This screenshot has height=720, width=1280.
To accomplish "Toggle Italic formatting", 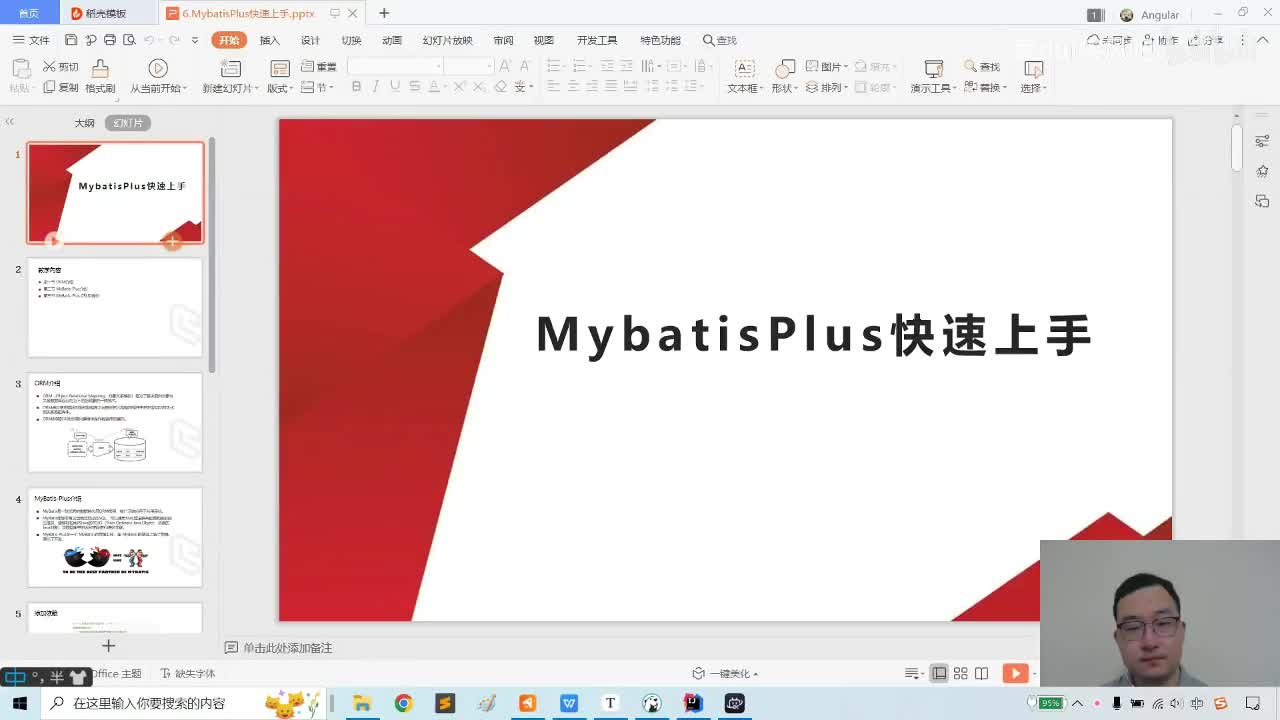I will (x=376, y=87).
